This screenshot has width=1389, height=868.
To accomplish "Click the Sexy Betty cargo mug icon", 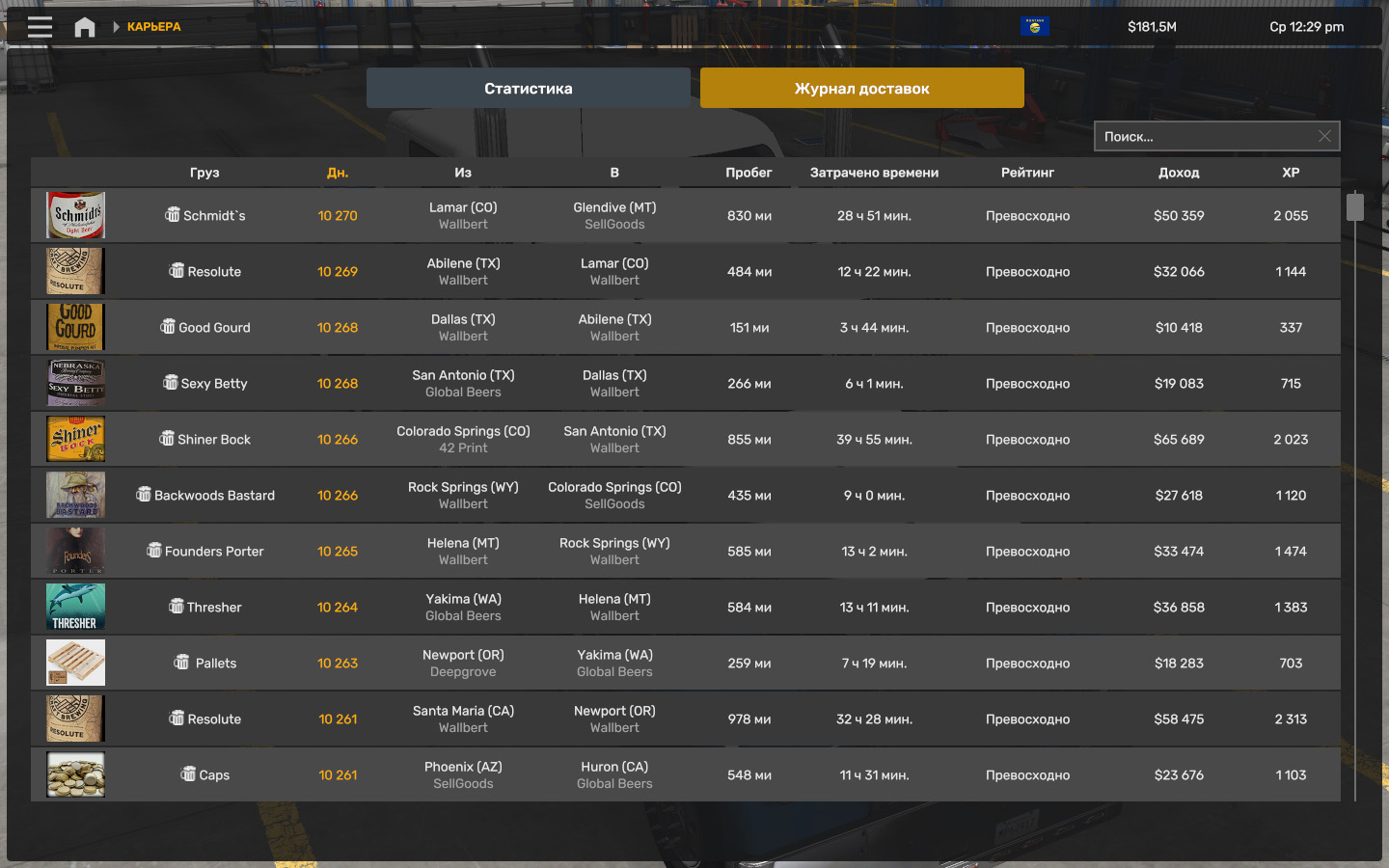I will click(x=171, y=383).
